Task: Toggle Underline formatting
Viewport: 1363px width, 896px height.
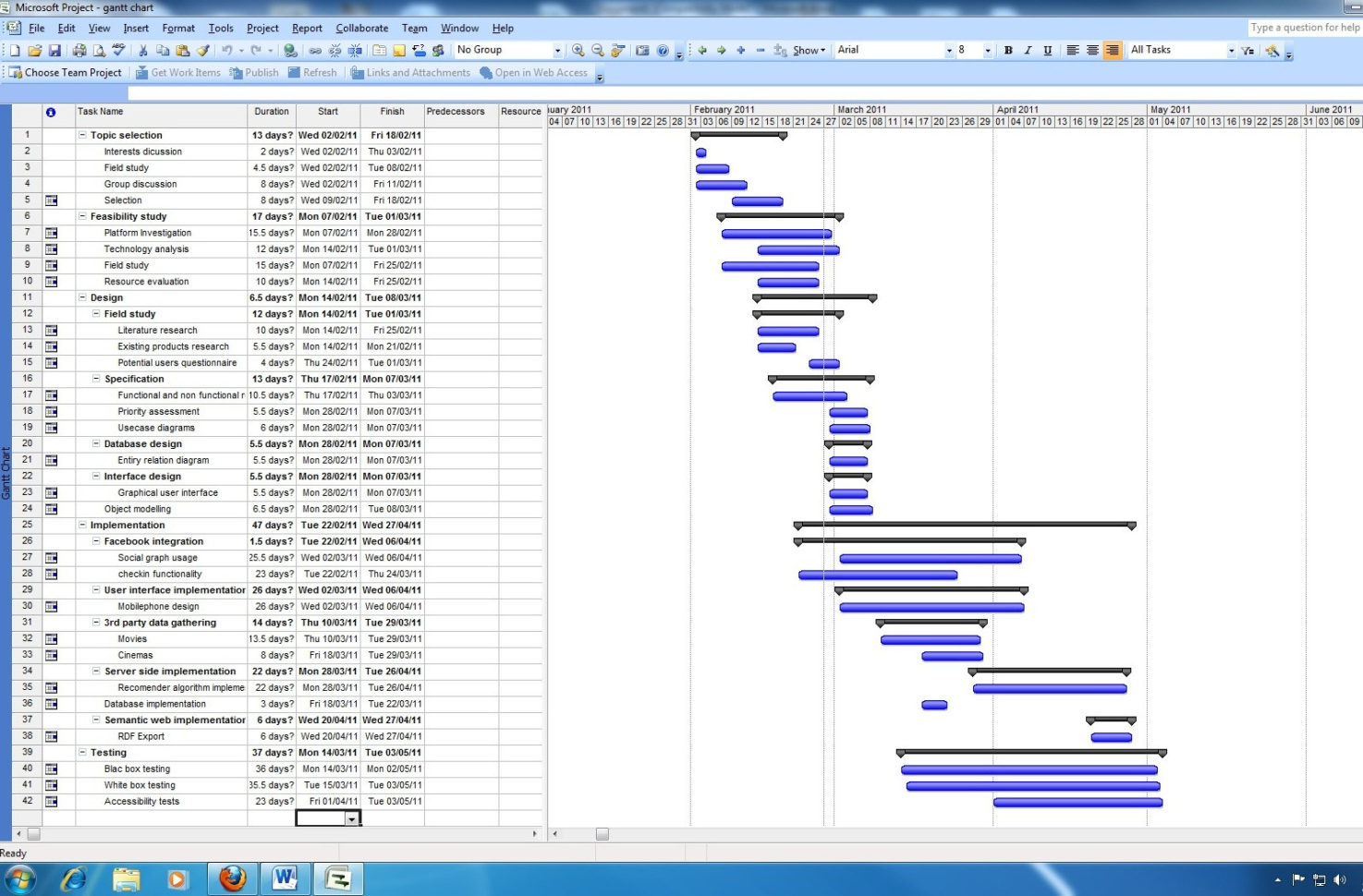Action: pos(1048,51)
